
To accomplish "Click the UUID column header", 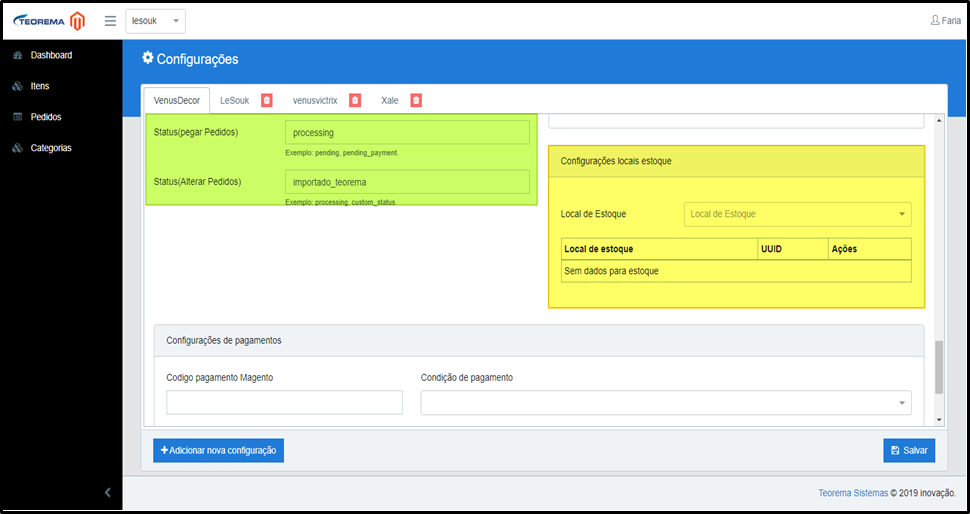I will (x=792, y=249).
